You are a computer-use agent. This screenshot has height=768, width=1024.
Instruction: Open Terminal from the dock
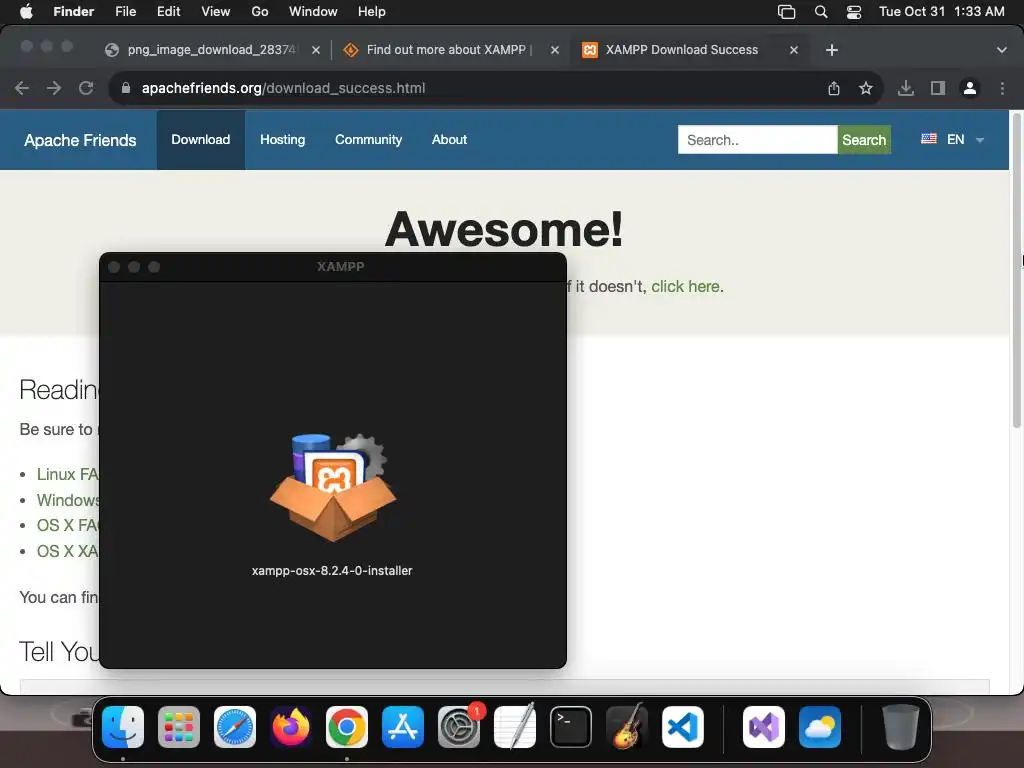click(571, 727)
